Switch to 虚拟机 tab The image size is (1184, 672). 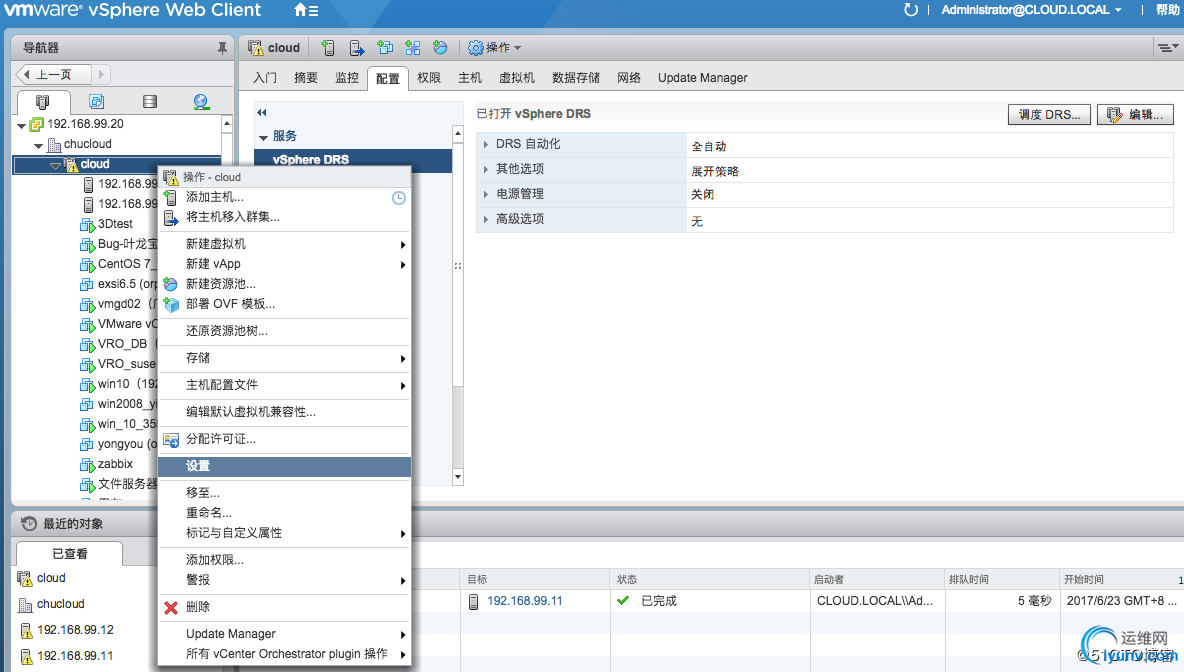tap(517, 78)
